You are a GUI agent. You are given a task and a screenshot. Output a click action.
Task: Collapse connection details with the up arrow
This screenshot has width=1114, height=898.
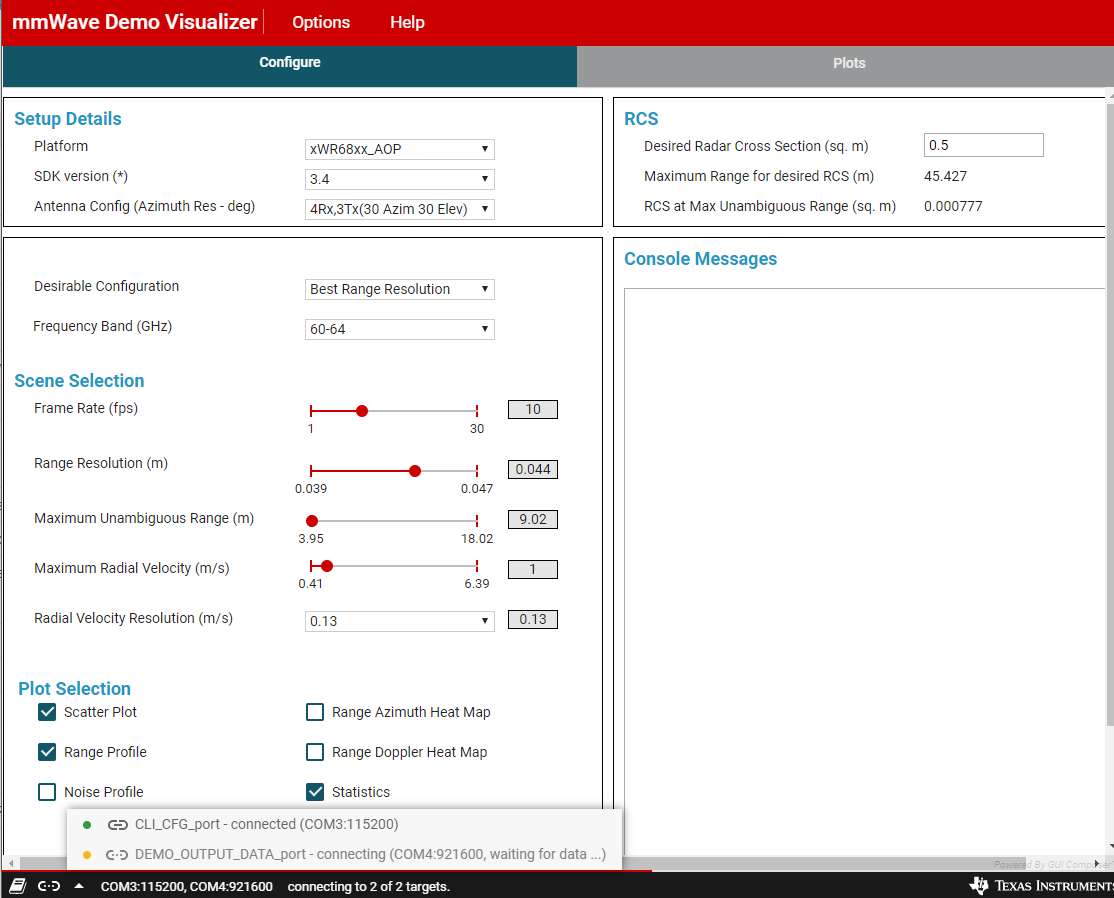tap(79, 886)
